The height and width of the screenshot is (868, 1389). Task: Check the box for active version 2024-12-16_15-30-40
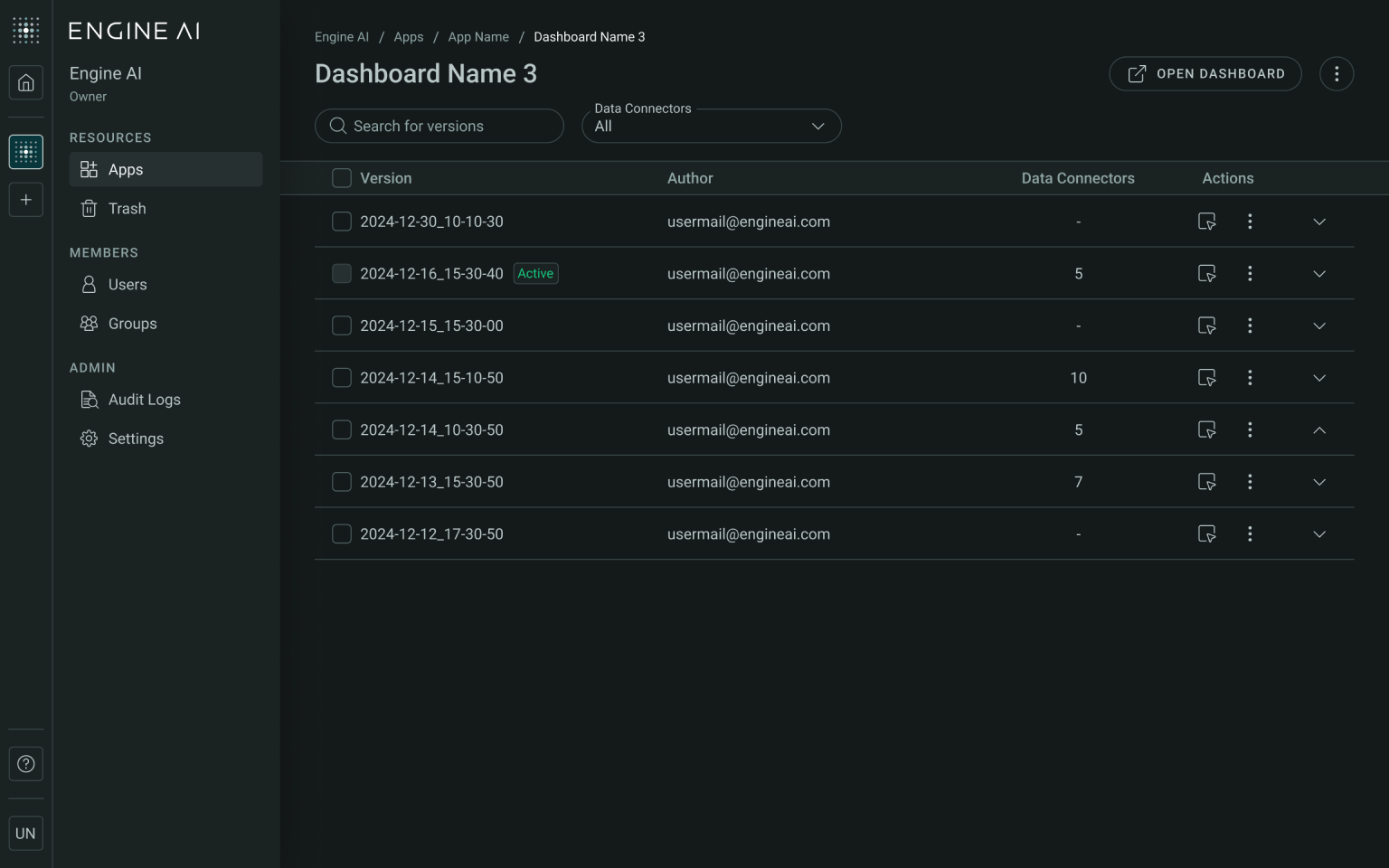pyautogui.click(x=342, y=273)
